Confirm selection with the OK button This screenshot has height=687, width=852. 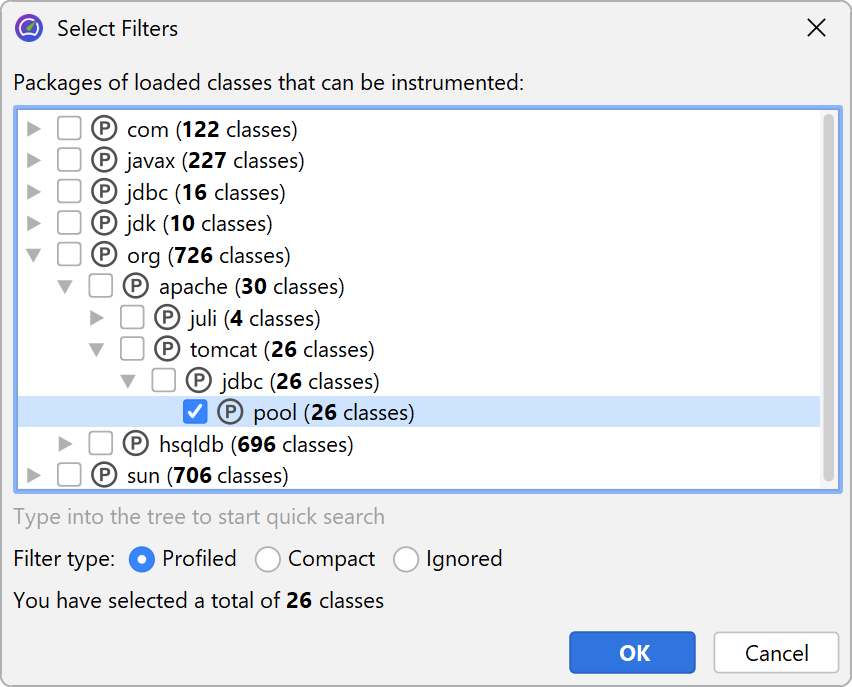[x=632, y=653]
